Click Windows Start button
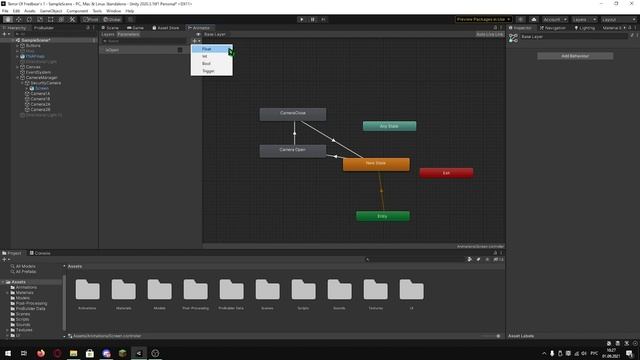This screenshot has height=360, width=640. click(x=8, y=353)
